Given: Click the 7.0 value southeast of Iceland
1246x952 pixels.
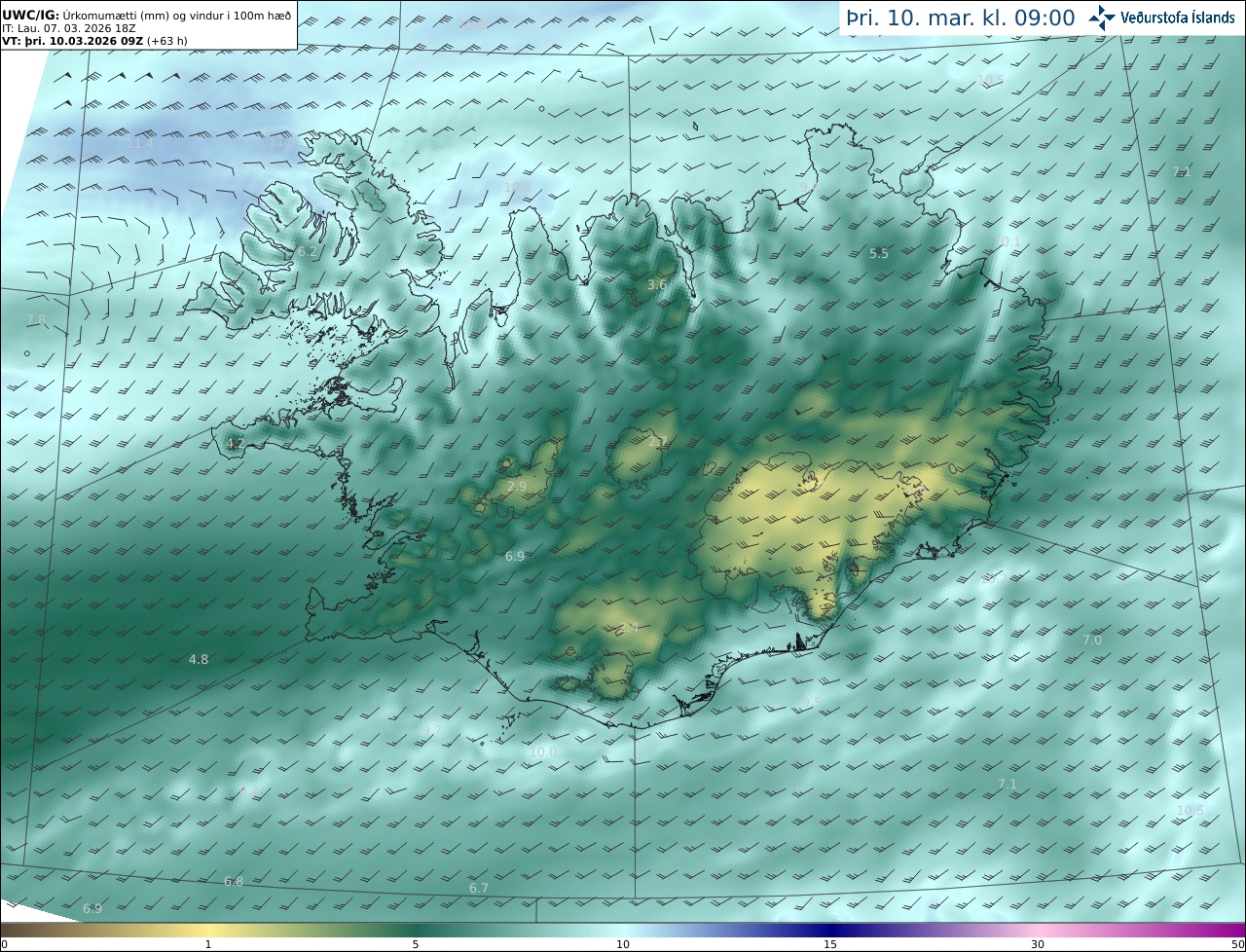Looking at the screenshot, I should 1093,640.
